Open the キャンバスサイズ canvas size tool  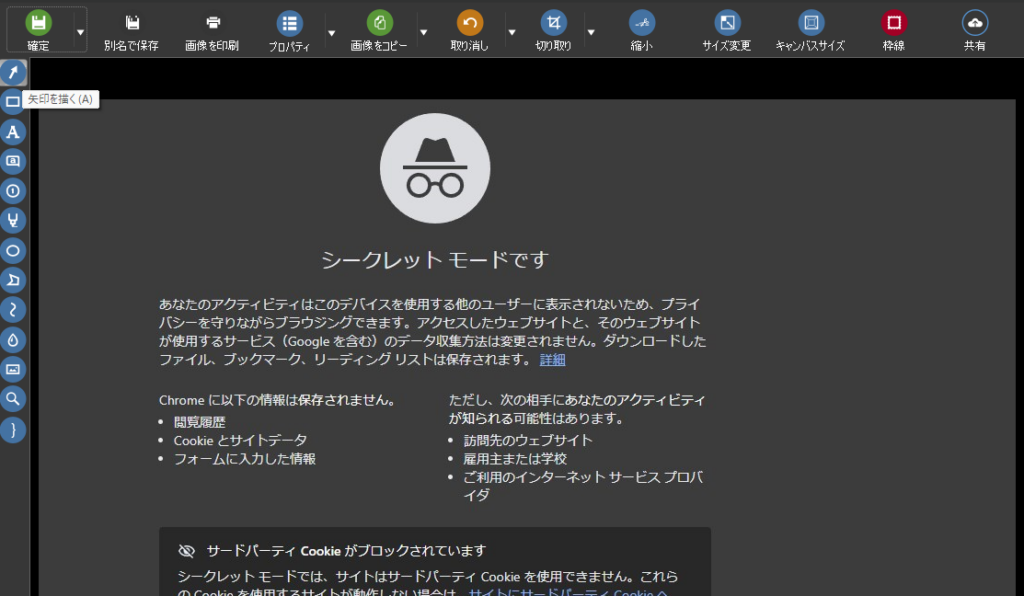[x=810, y=31]
